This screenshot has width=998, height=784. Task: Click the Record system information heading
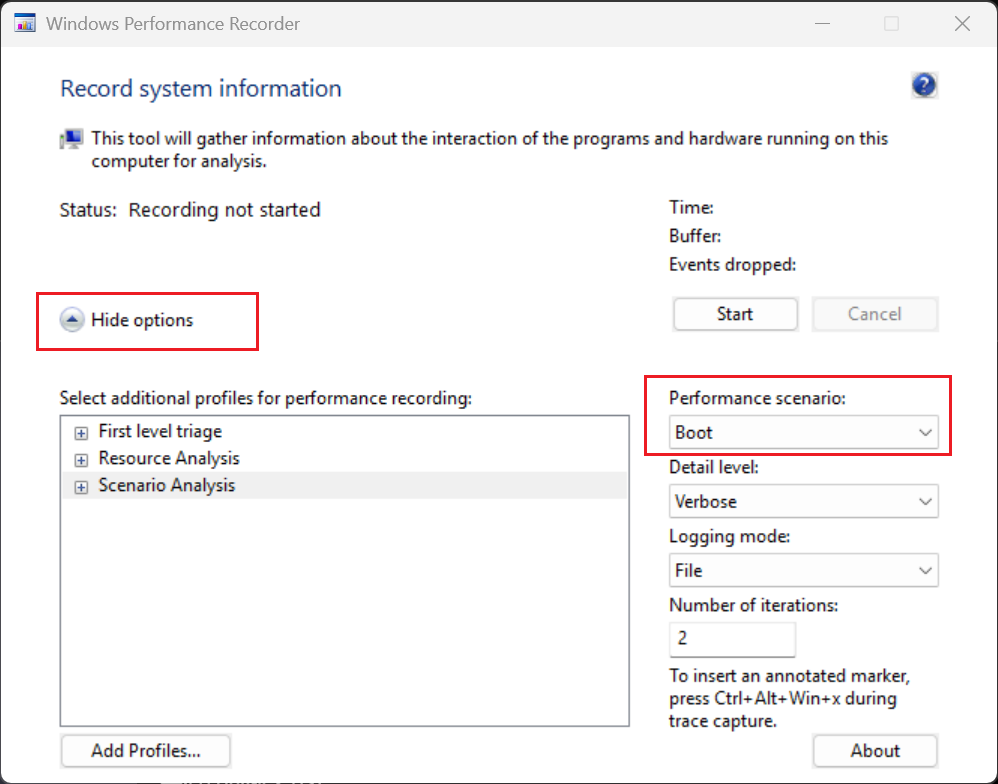(x=200, y=88)
